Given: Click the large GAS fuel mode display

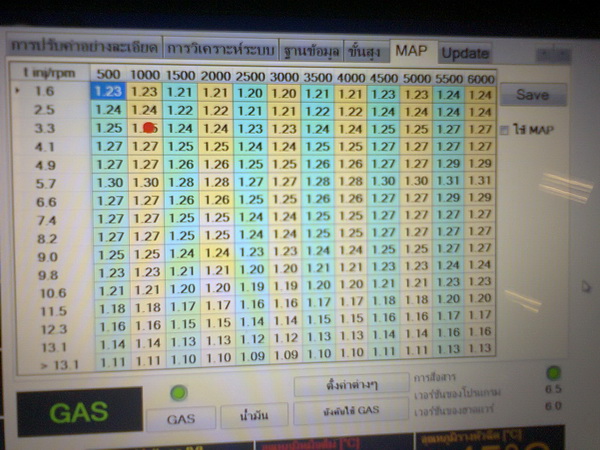Looking at the screenshot, I should 80,412.
